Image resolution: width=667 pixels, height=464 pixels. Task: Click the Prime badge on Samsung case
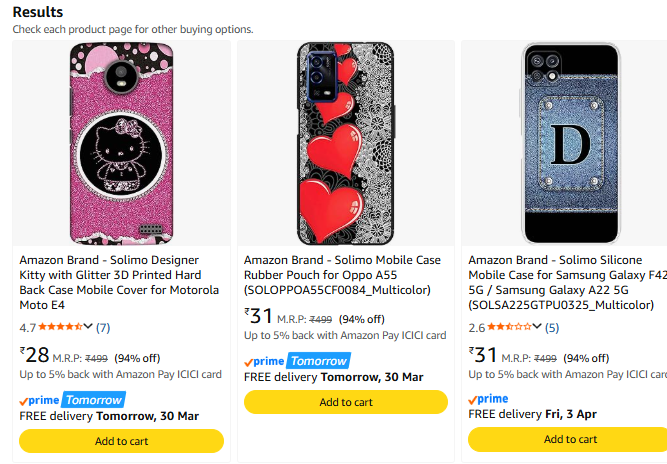pos(488,399)
